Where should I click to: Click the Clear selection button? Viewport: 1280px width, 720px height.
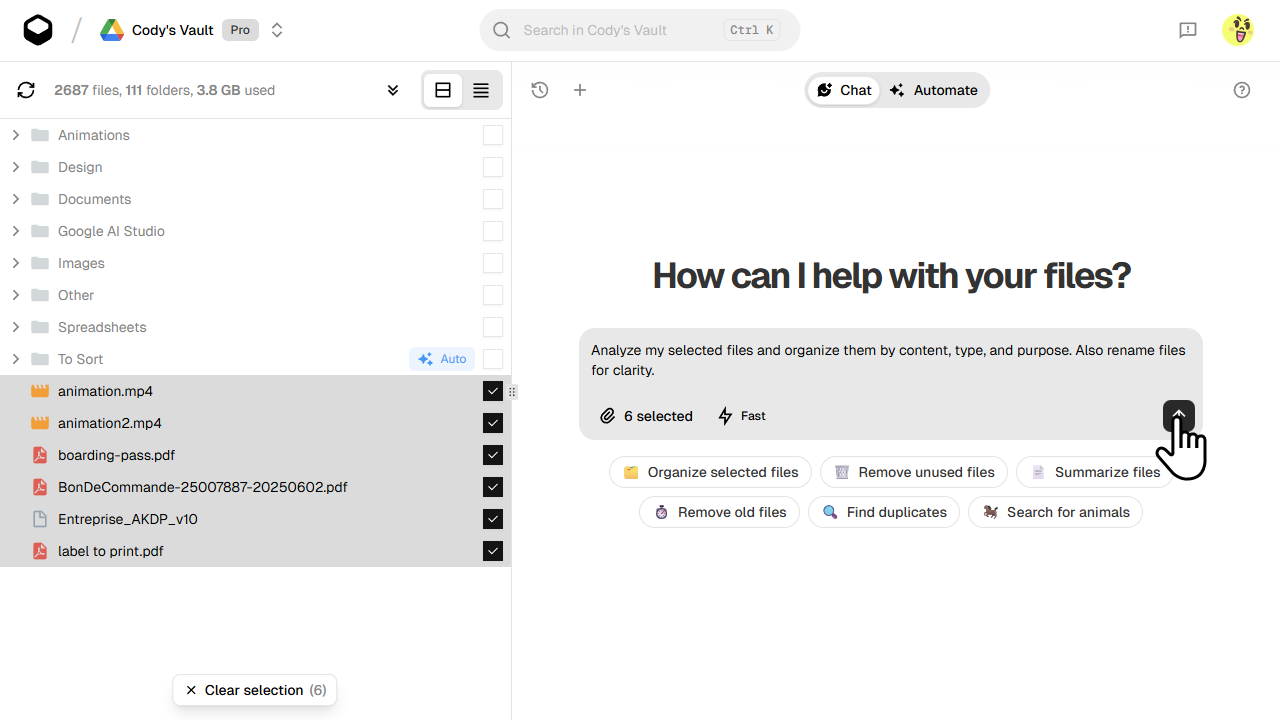coord(254,690)
